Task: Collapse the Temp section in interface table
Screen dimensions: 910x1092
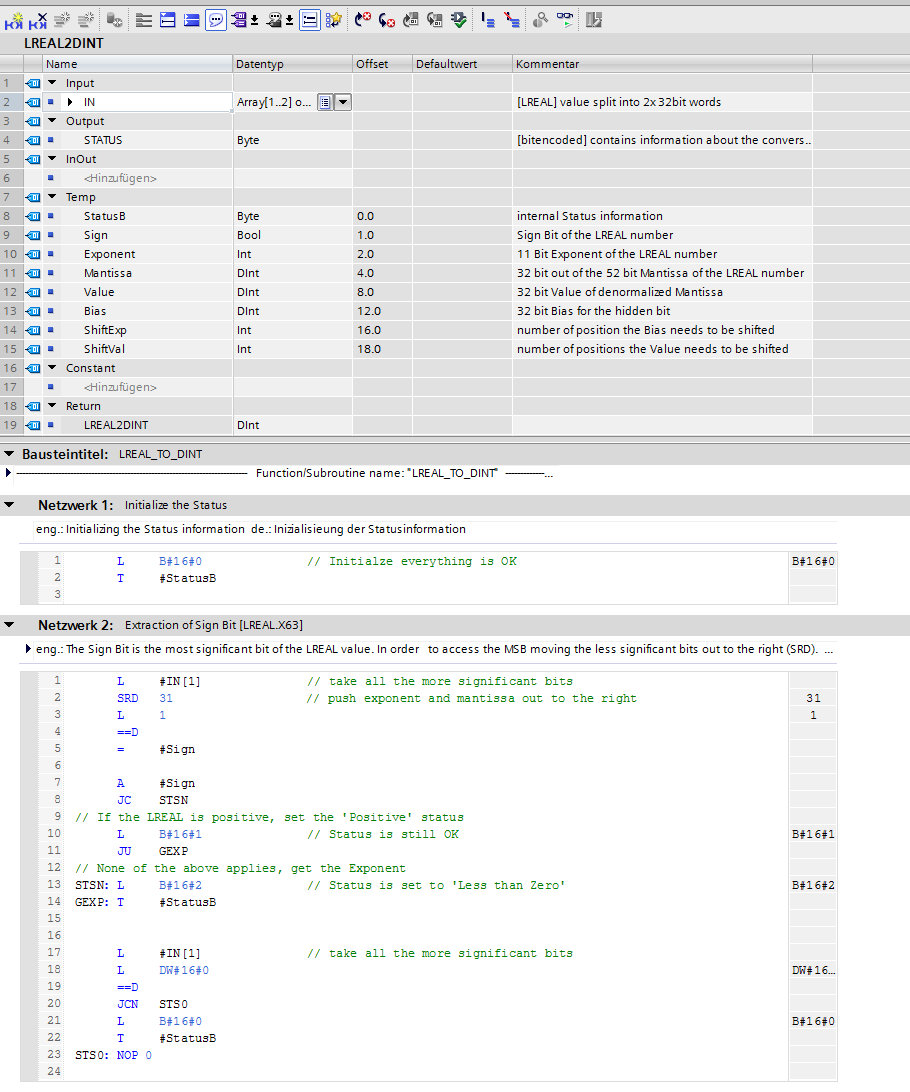Action: tap(52, 197)
